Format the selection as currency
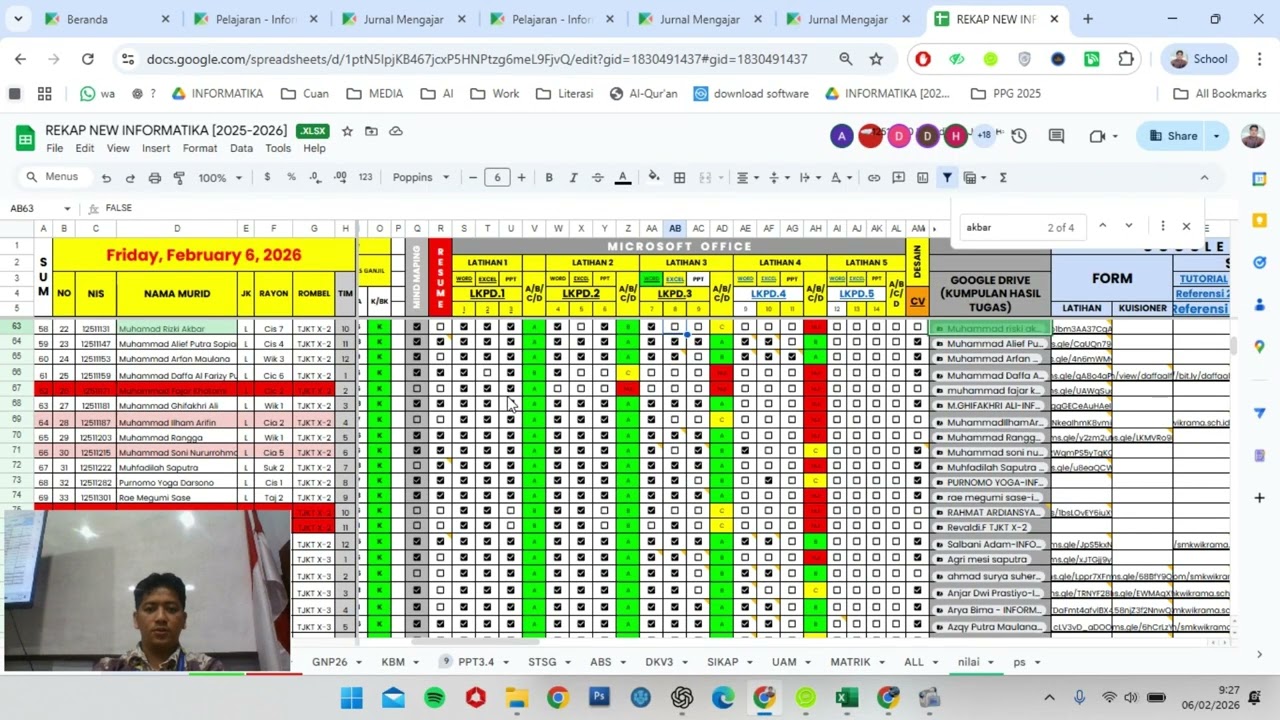Image resolution: width=1280 pixels, height=720 pixels. (267, 177)
